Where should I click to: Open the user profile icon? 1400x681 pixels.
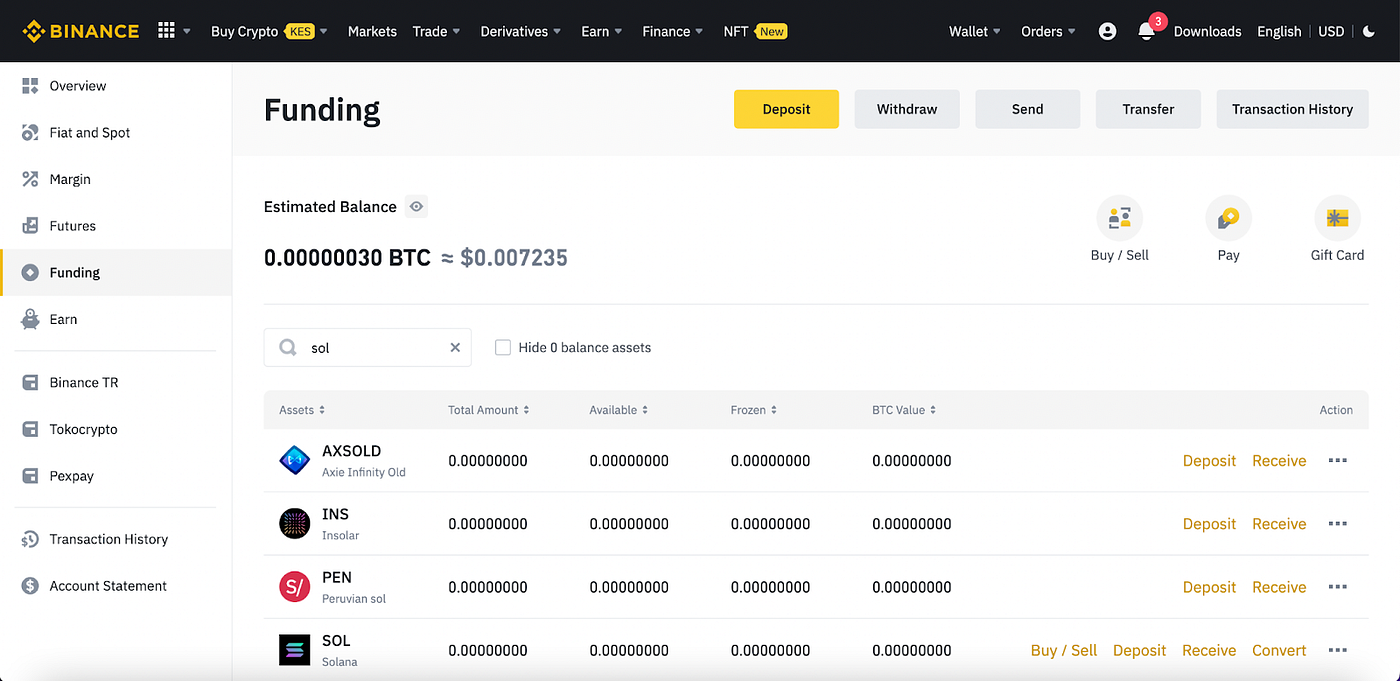[x=1107, y=31]
